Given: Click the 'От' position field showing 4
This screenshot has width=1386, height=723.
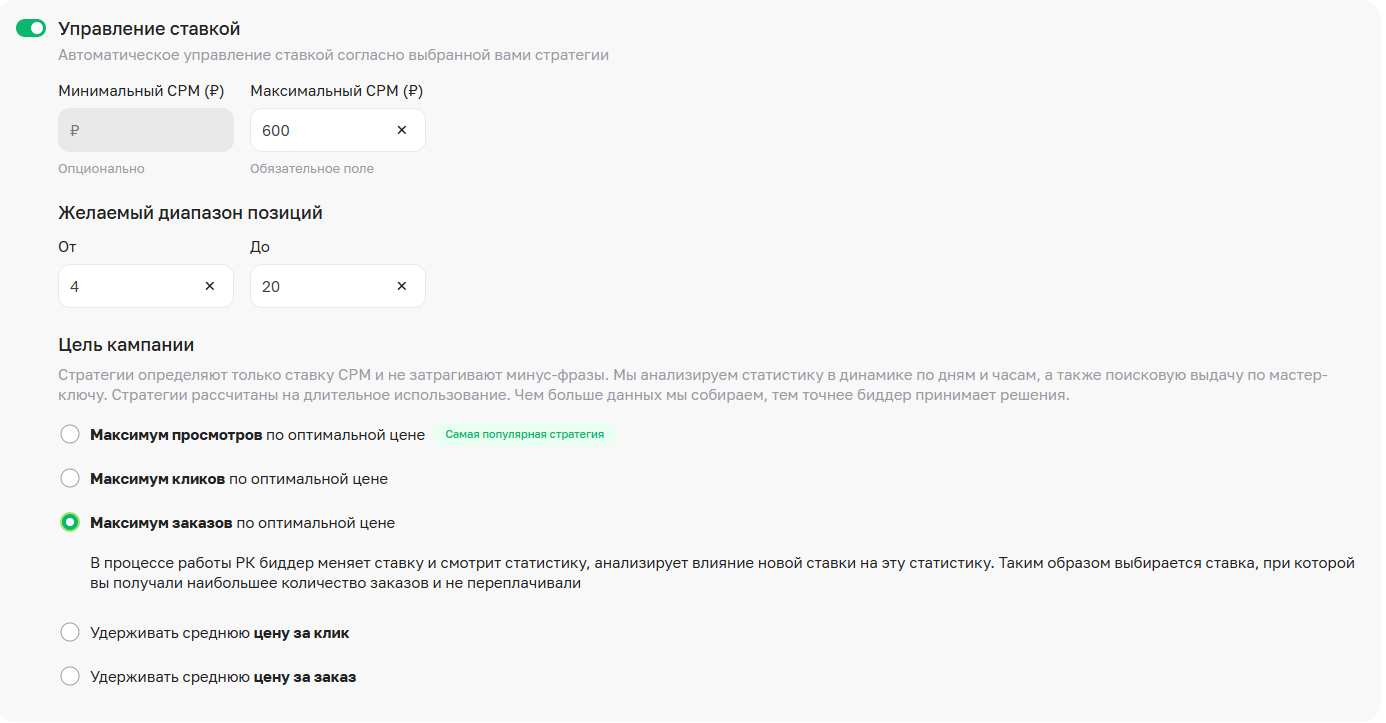Looking at the screenshot, I should coord(130,286).
